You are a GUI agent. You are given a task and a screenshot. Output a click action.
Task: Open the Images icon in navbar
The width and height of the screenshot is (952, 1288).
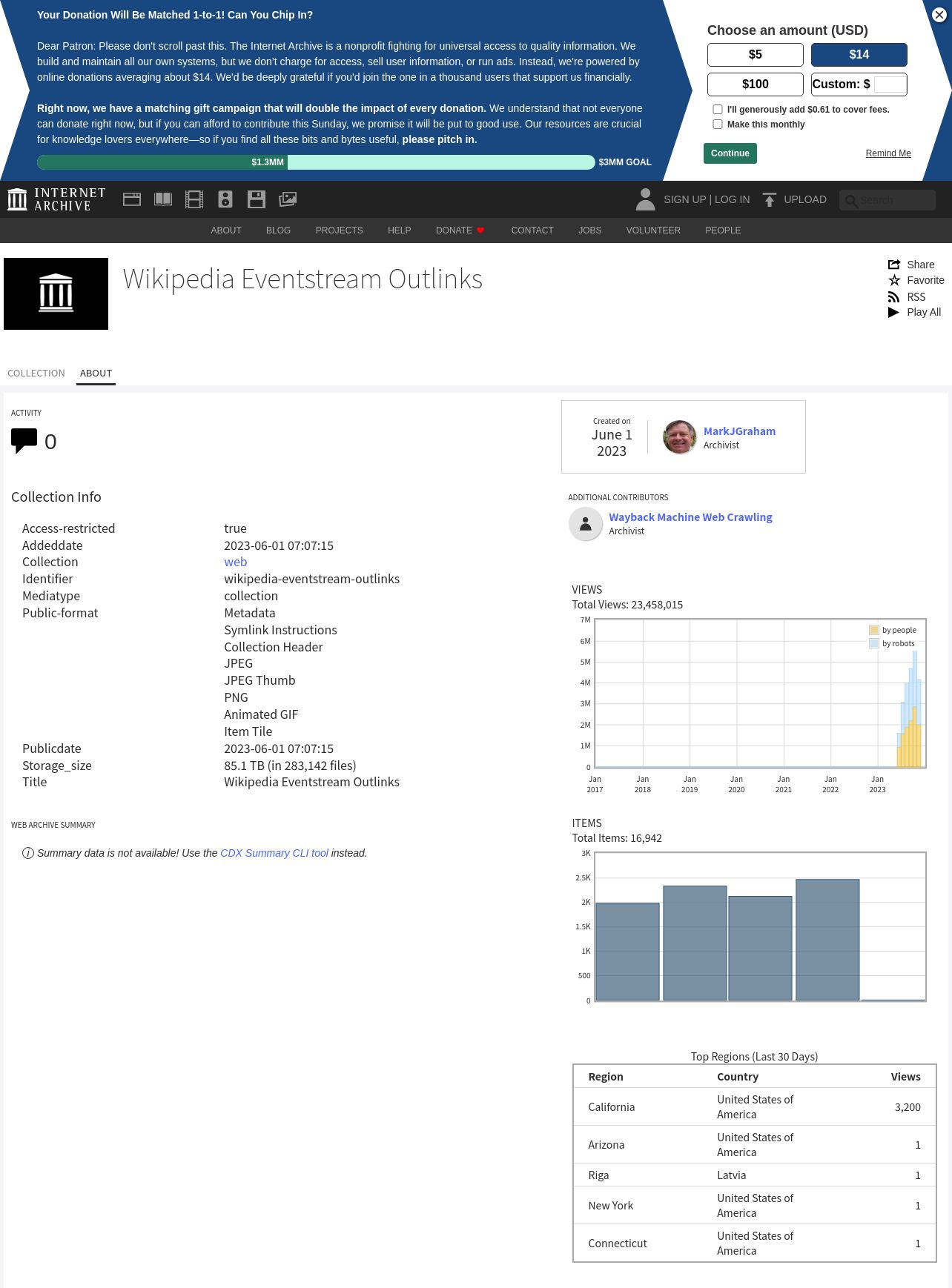[288, 199]
